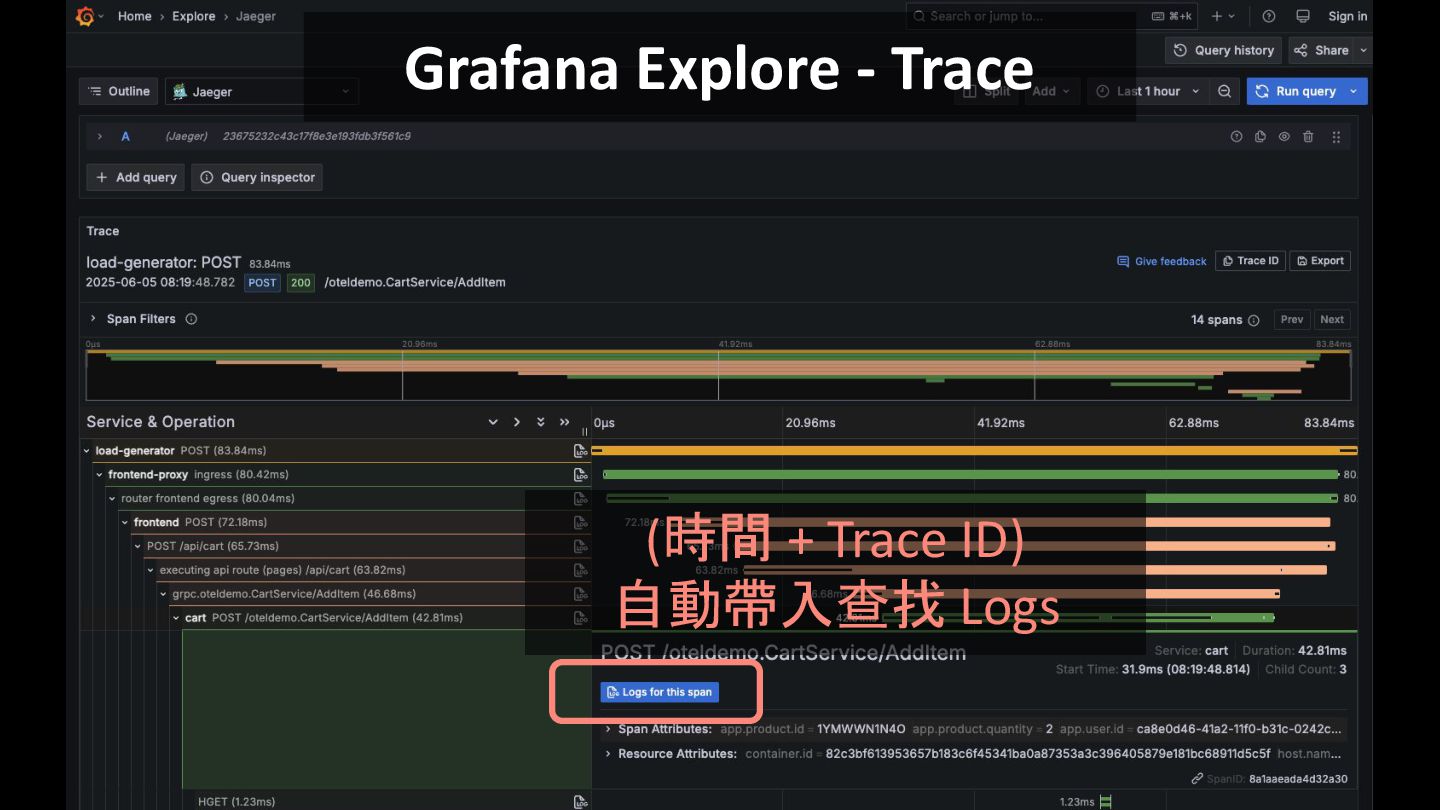Collapse the load-generator span tree chevron
This screenshot has height=810, width=1440.
click(x=87, y=451)
